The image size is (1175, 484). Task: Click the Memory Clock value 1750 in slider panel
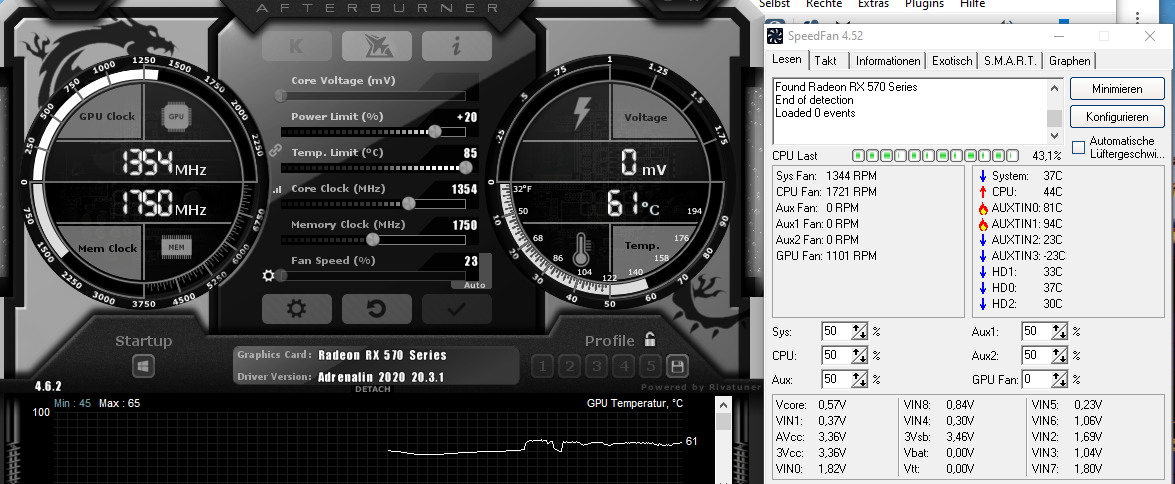[465, 225]
